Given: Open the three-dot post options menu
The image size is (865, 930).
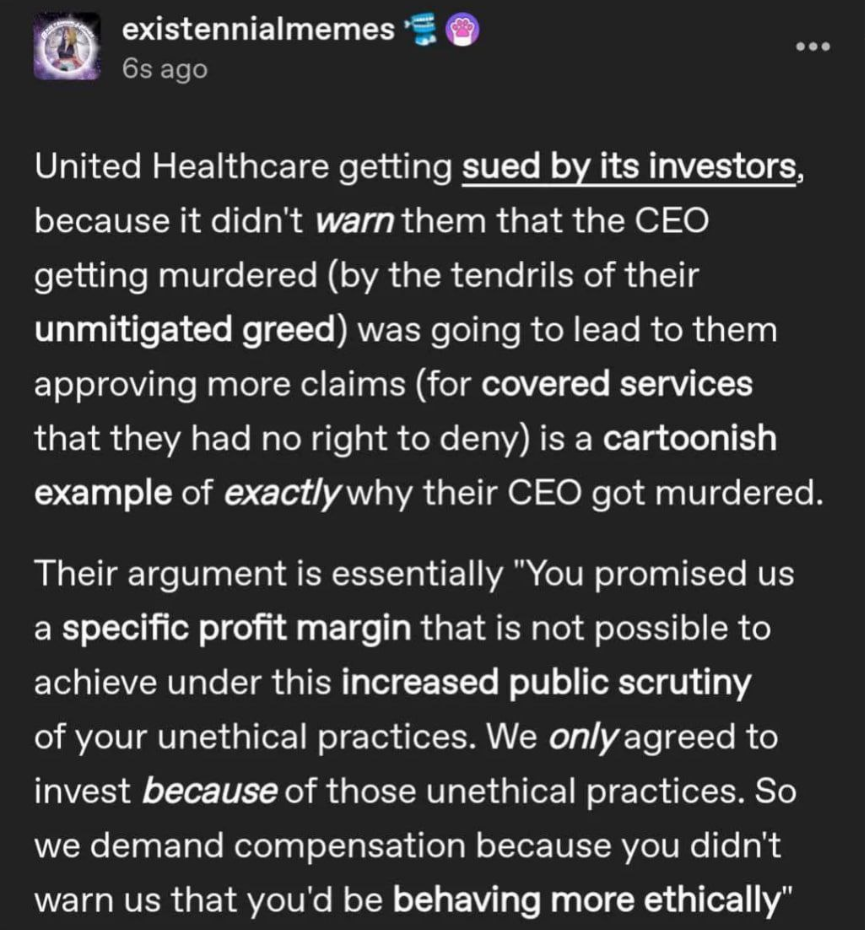Looking at the screenshot, I should [813, 47].
